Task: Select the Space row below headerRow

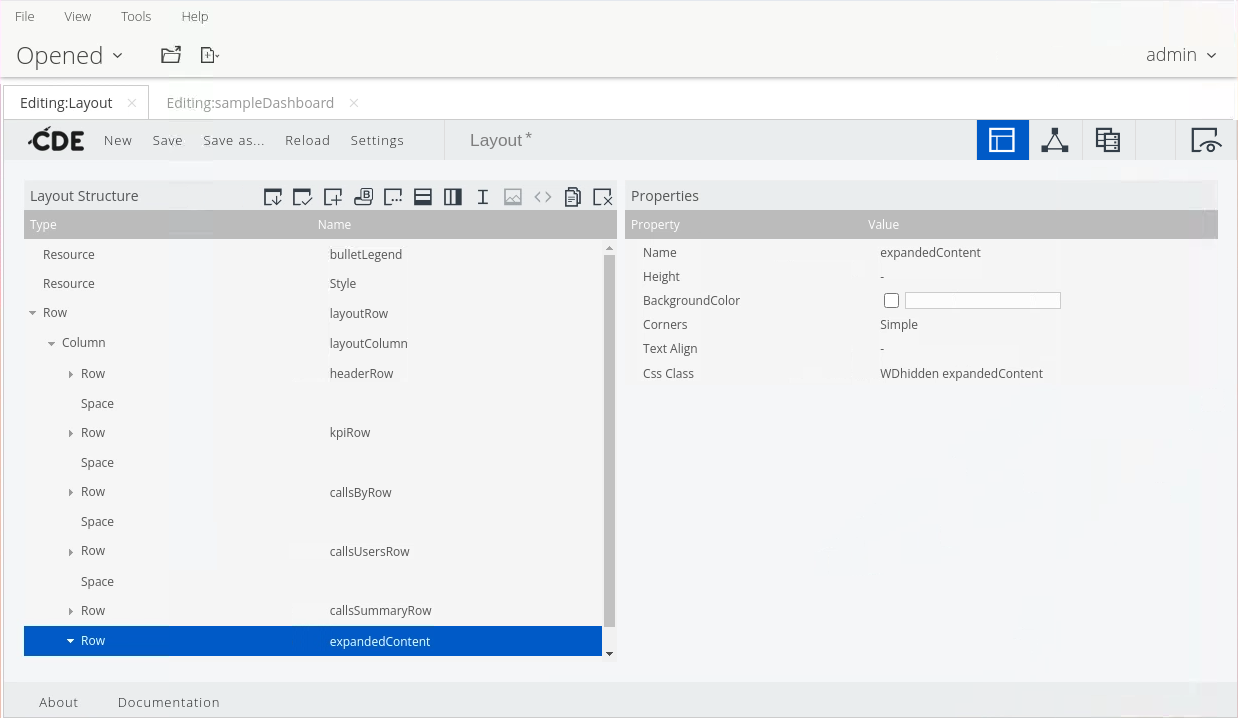Action: point(313,404)
